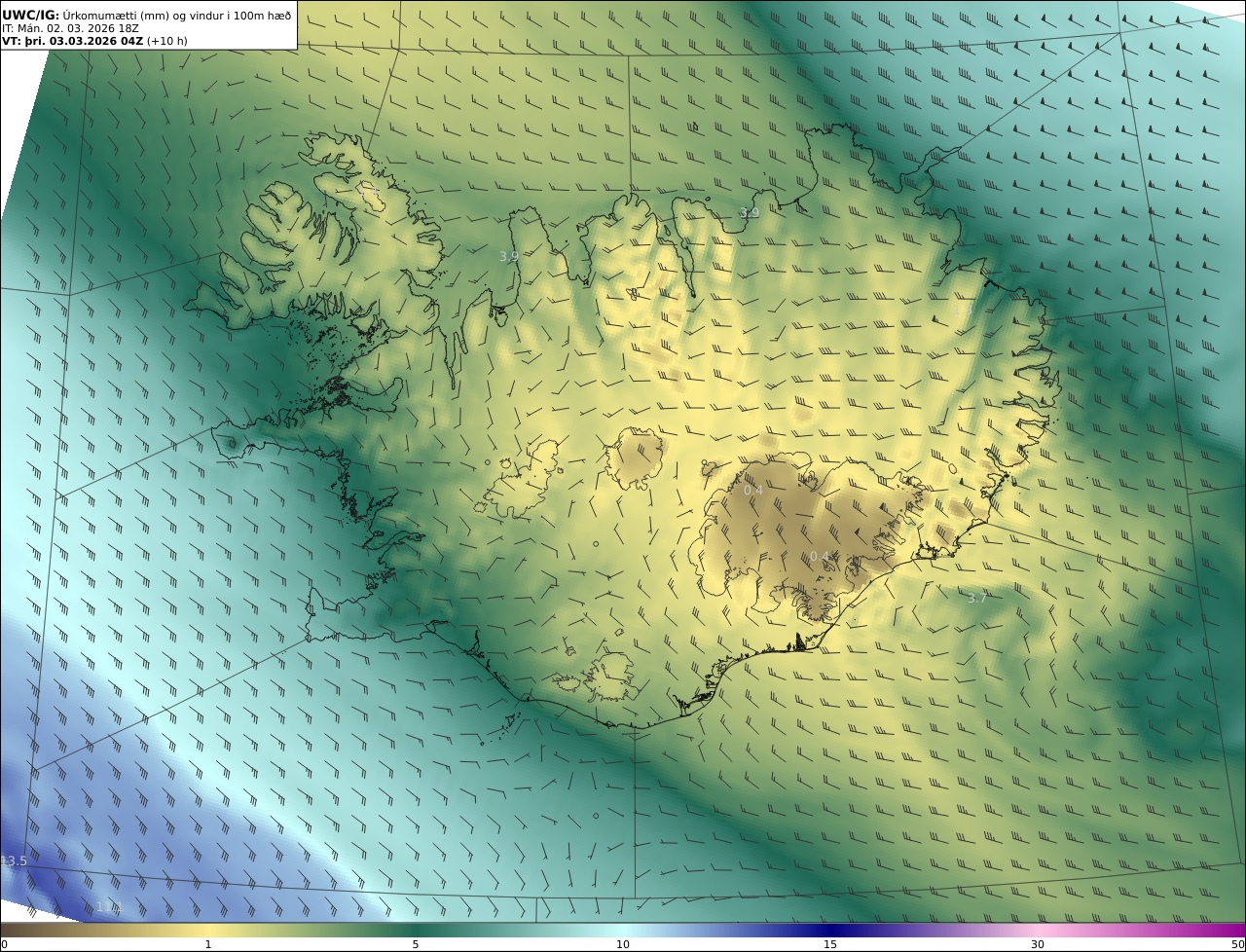Click the 10 tick label on the color scale
The image size is (1246, 952).
click(623, 944)
